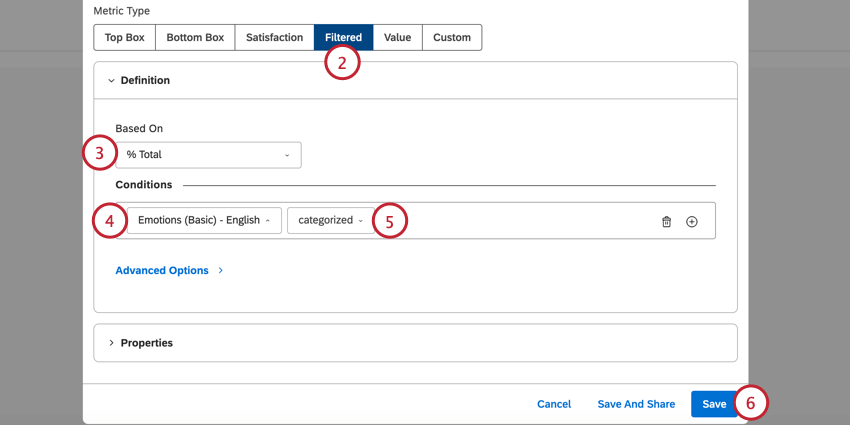Click step marker number 4
The image size is (850, 425).
(109, 220)
